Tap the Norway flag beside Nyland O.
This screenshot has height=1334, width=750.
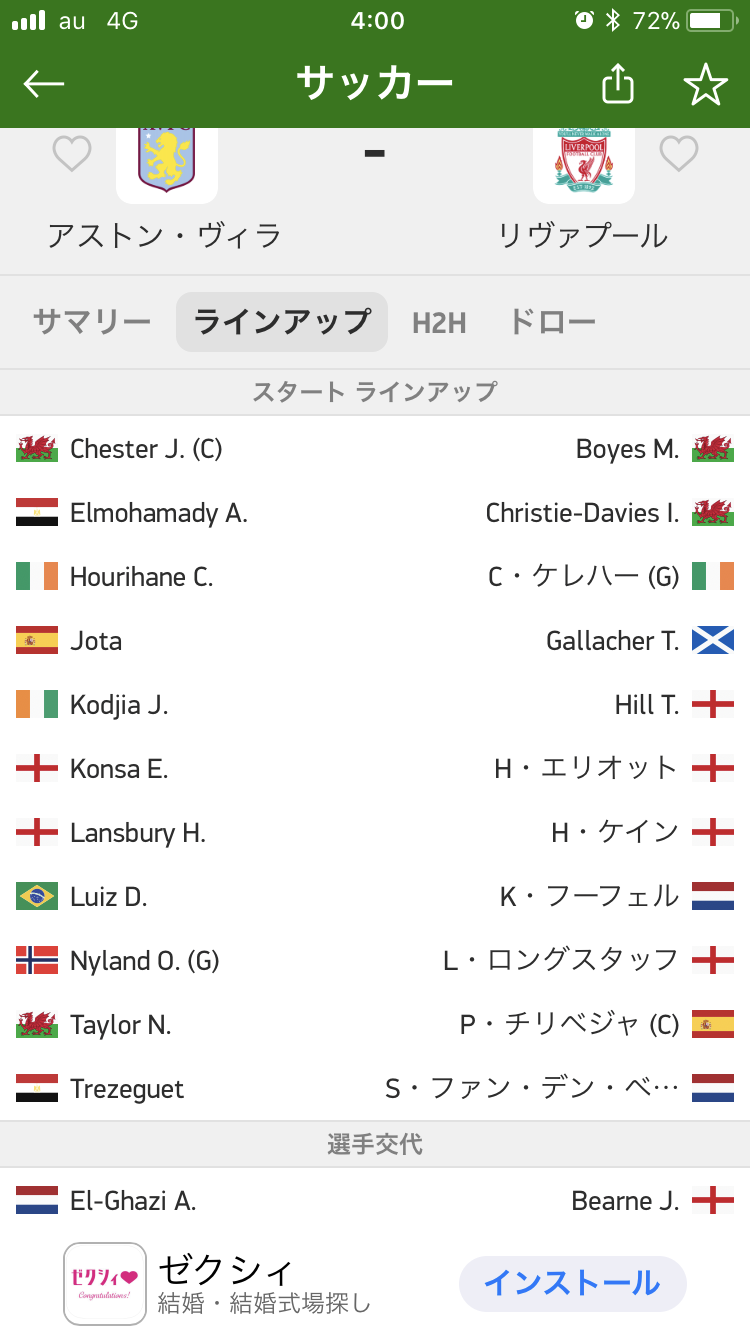point(37,961)
